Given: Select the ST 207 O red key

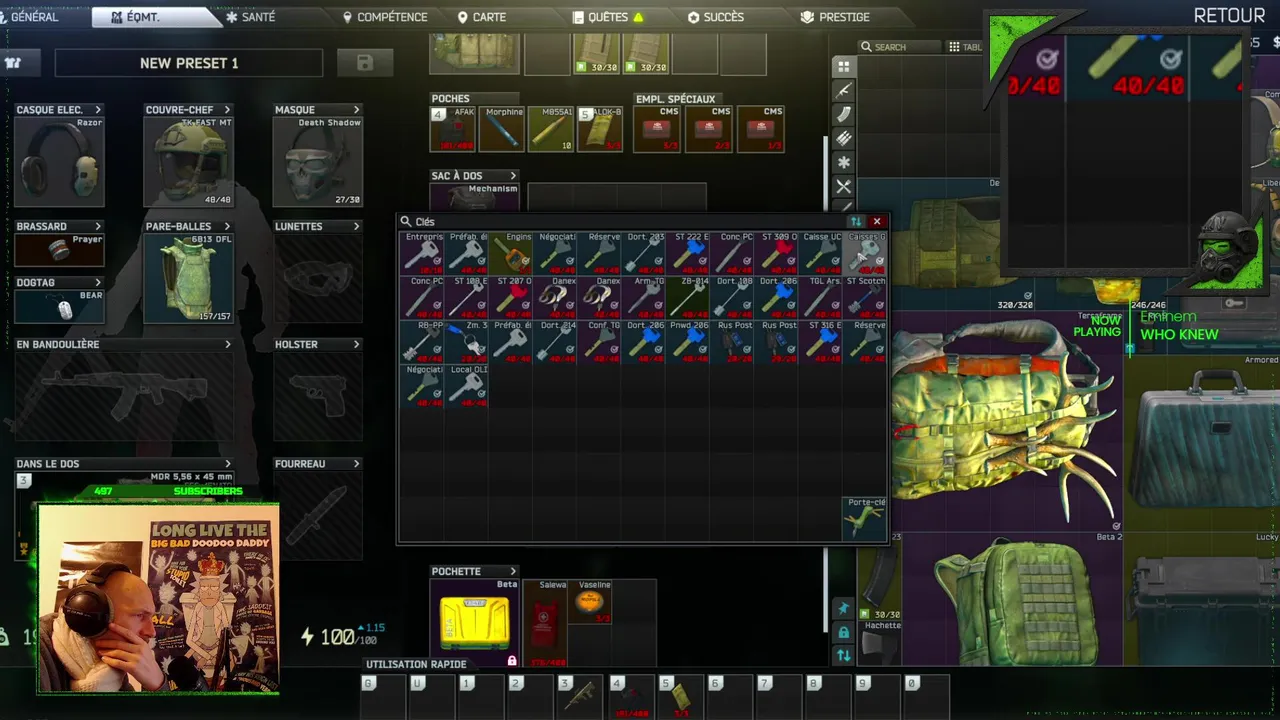Looking at the screenshot, I should pos(511,297).
